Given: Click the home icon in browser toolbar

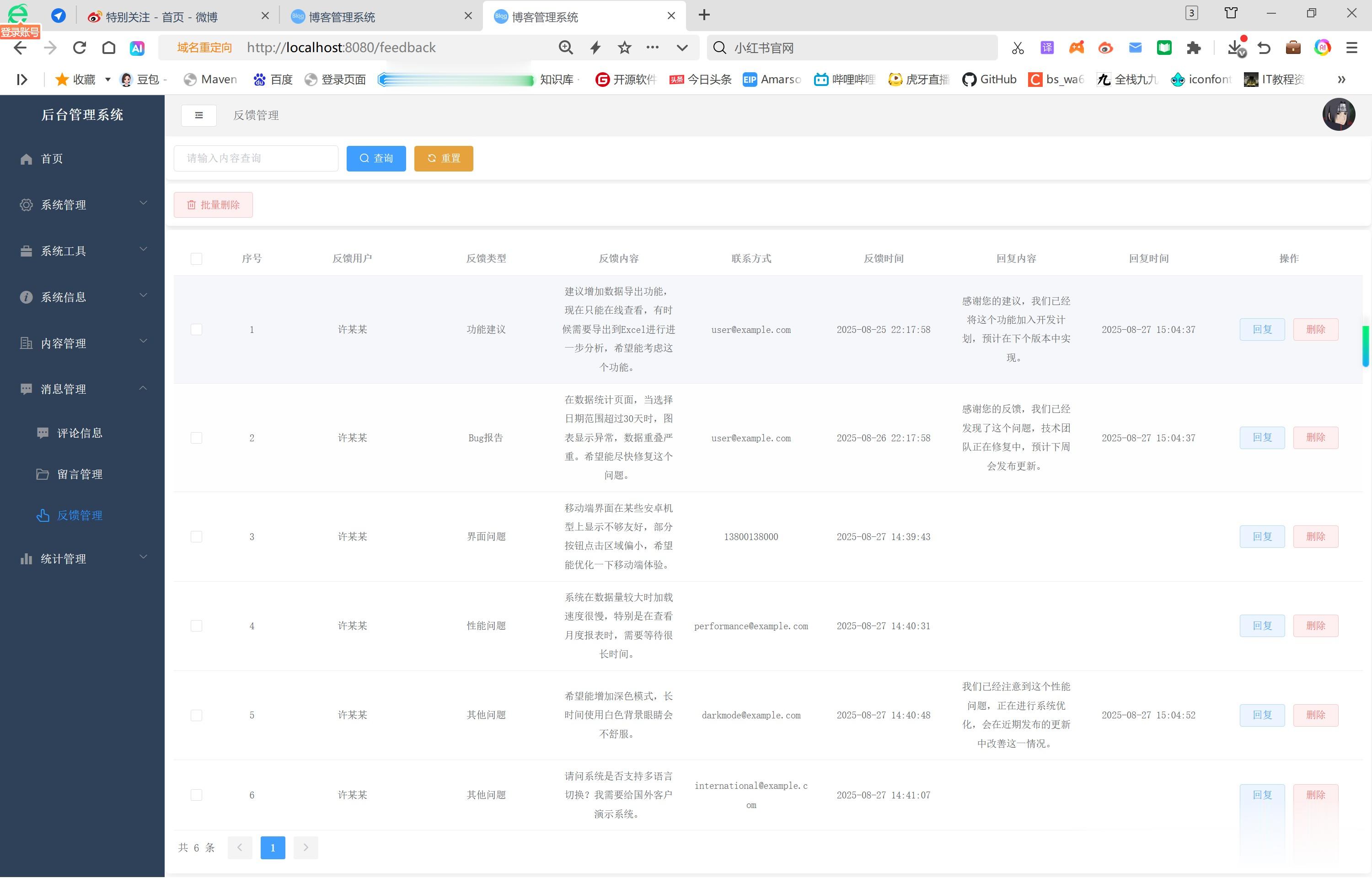Looking at the screenshot, I should click(108, 48).
